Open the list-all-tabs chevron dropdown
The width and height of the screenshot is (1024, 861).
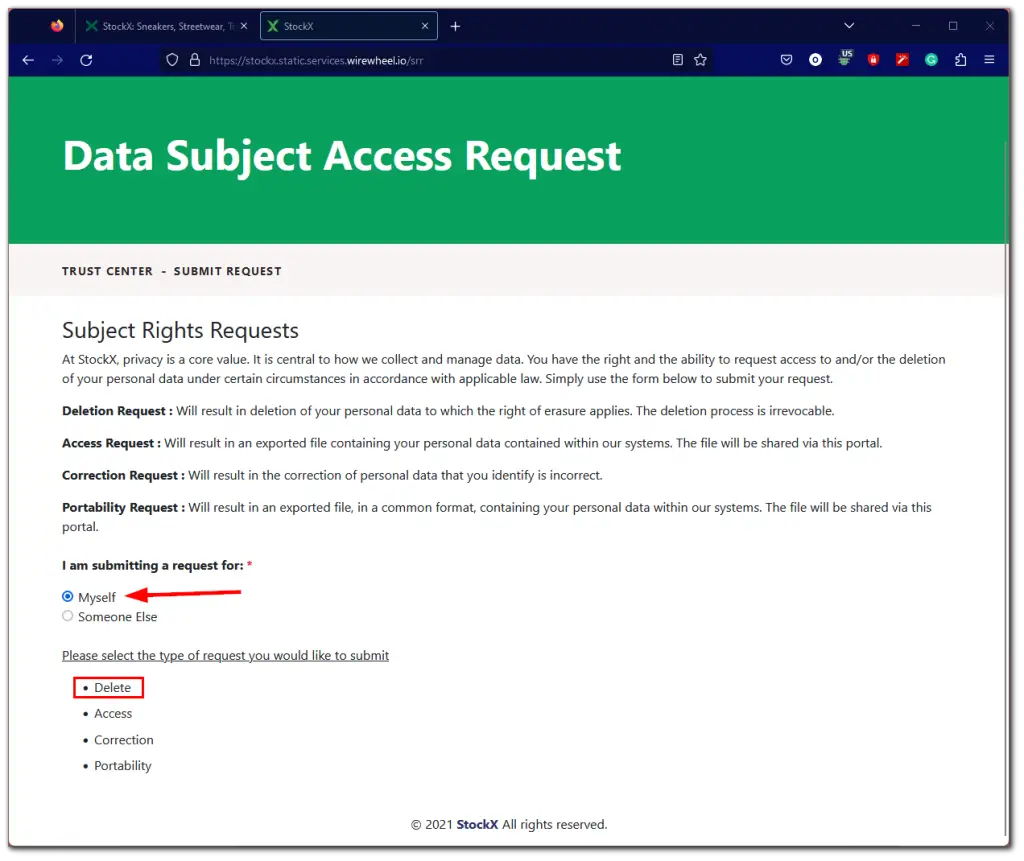pyautogui.click(x=849, y=25)
